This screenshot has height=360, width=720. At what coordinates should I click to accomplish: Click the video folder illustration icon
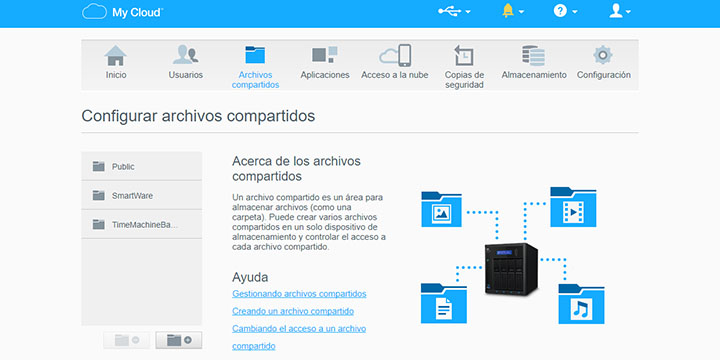(573, 207)
